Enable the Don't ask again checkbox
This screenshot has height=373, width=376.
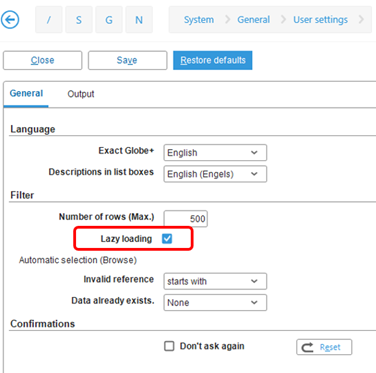(x=169, y=346)
